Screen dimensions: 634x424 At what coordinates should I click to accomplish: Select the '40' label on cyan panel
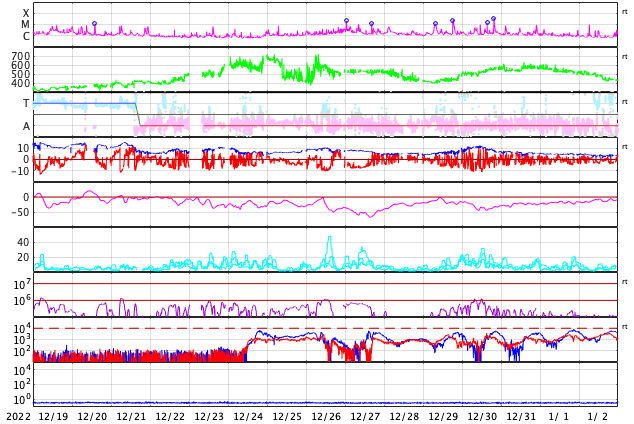click(23, 243)
